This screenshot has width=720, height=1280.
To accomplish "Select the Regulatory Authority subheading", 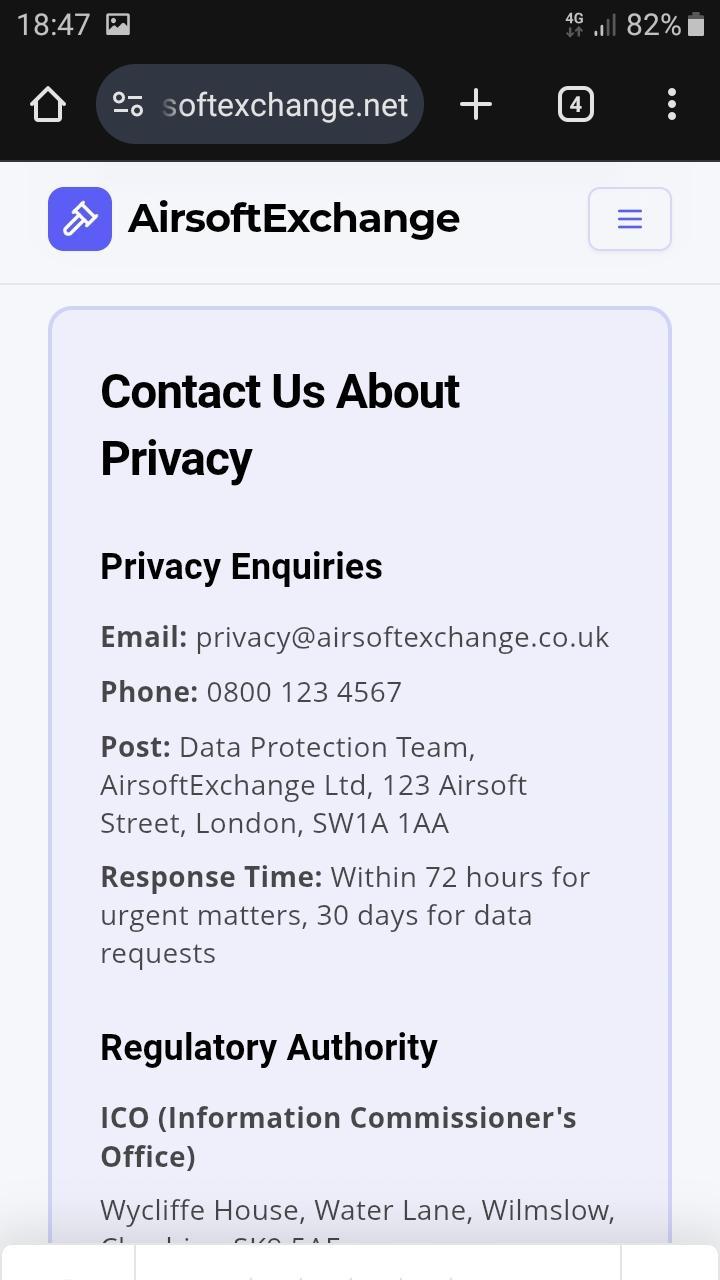I will 269,1047.
